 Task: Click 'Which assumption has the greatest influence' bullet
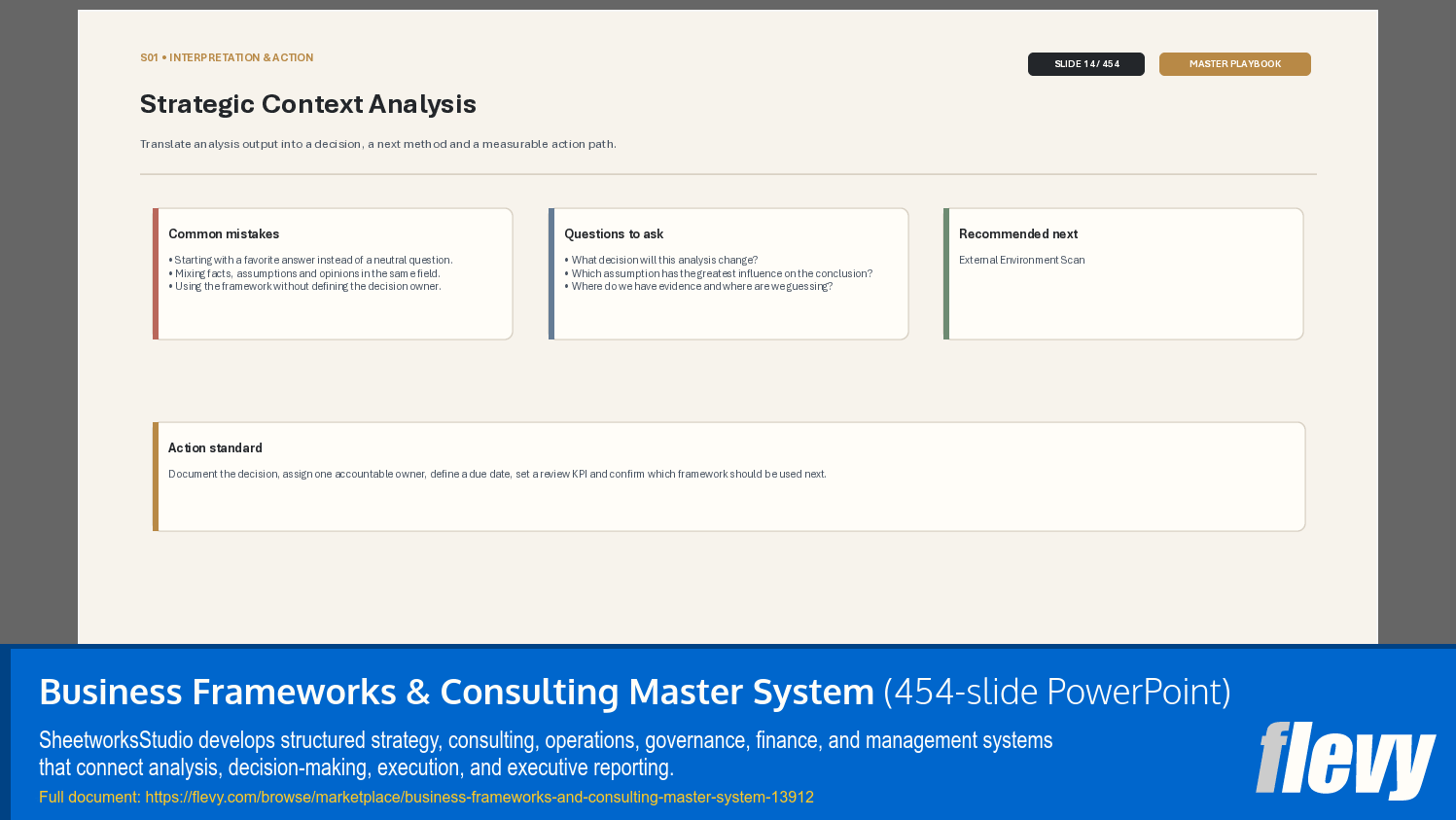tap(719, 273)
